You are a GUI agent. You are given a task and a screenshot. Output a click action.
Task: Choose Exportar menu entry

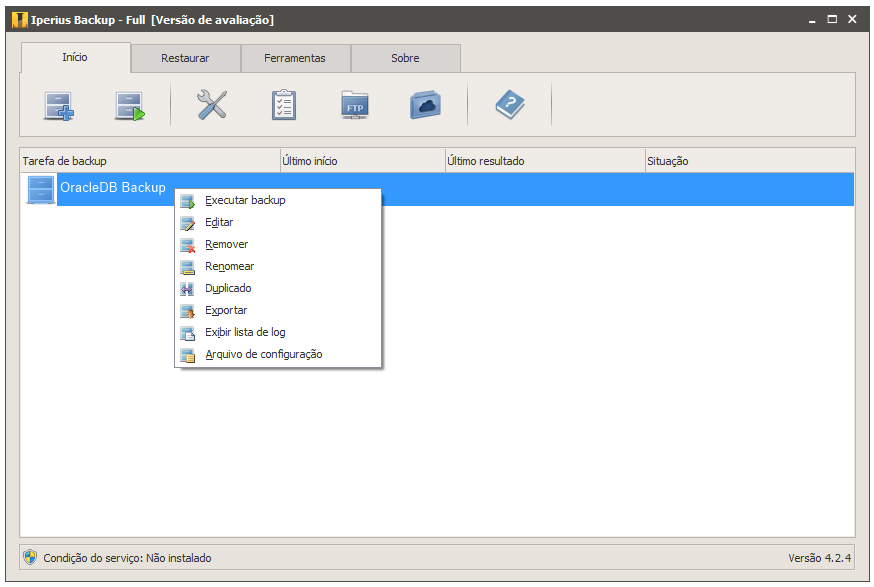[x=278, y=311]
